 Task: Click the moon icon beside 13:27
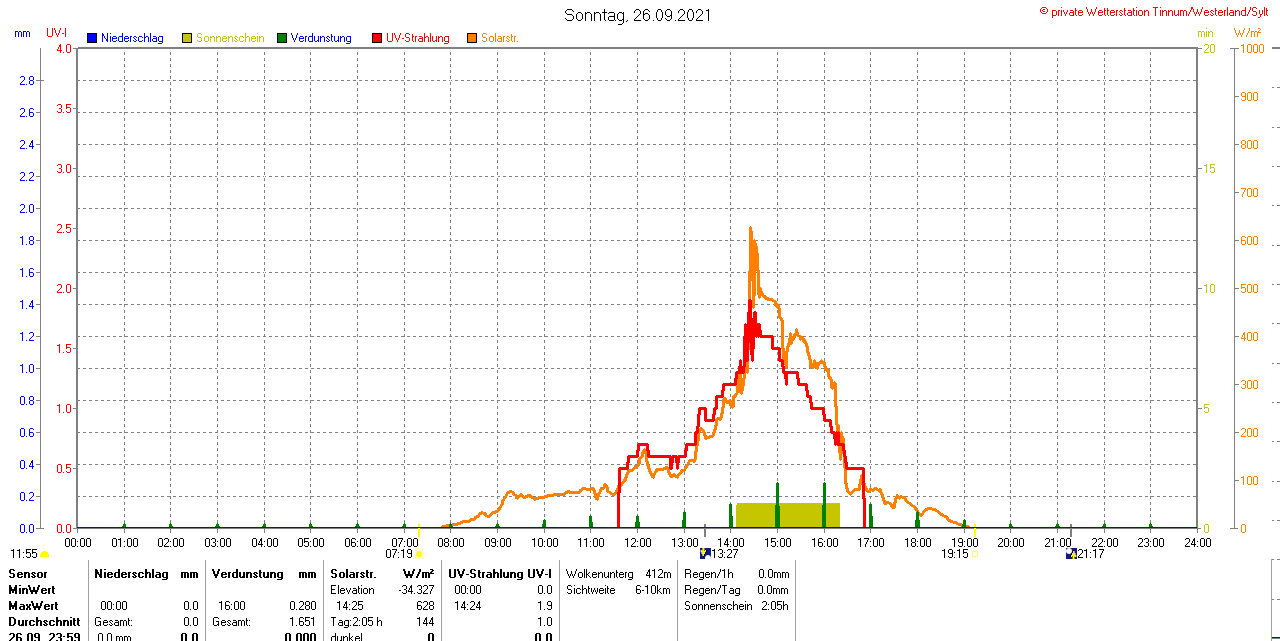(704, 553)
